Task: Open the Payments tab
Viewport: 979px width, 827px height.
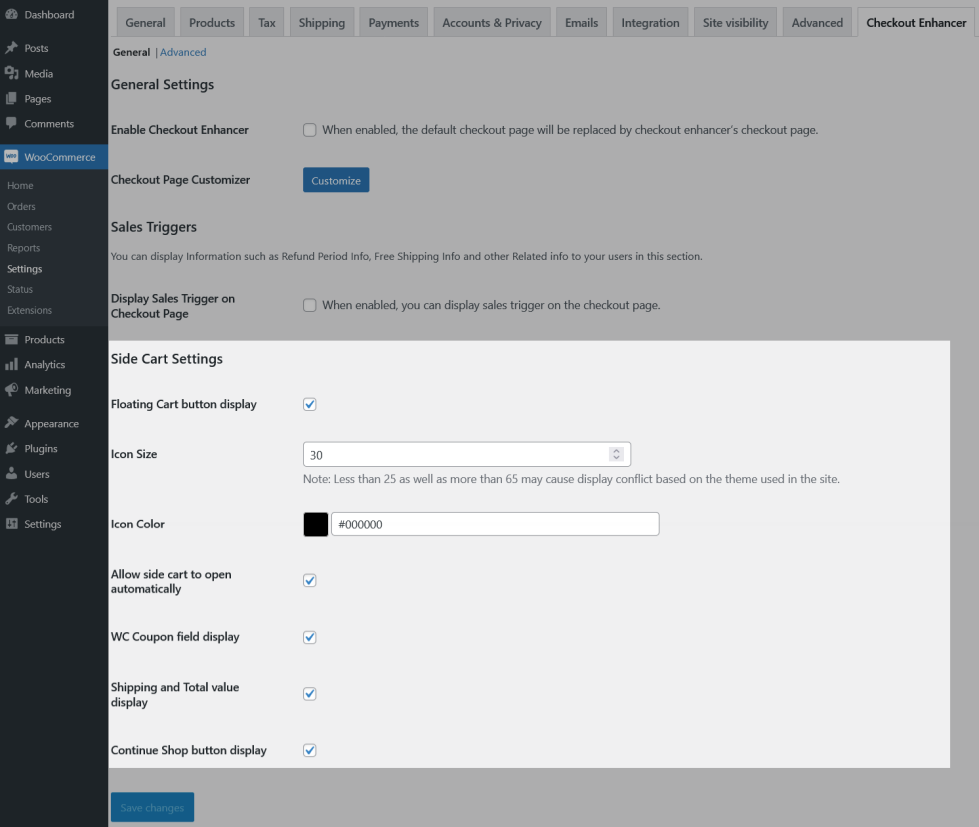Action: pos(393,22)
